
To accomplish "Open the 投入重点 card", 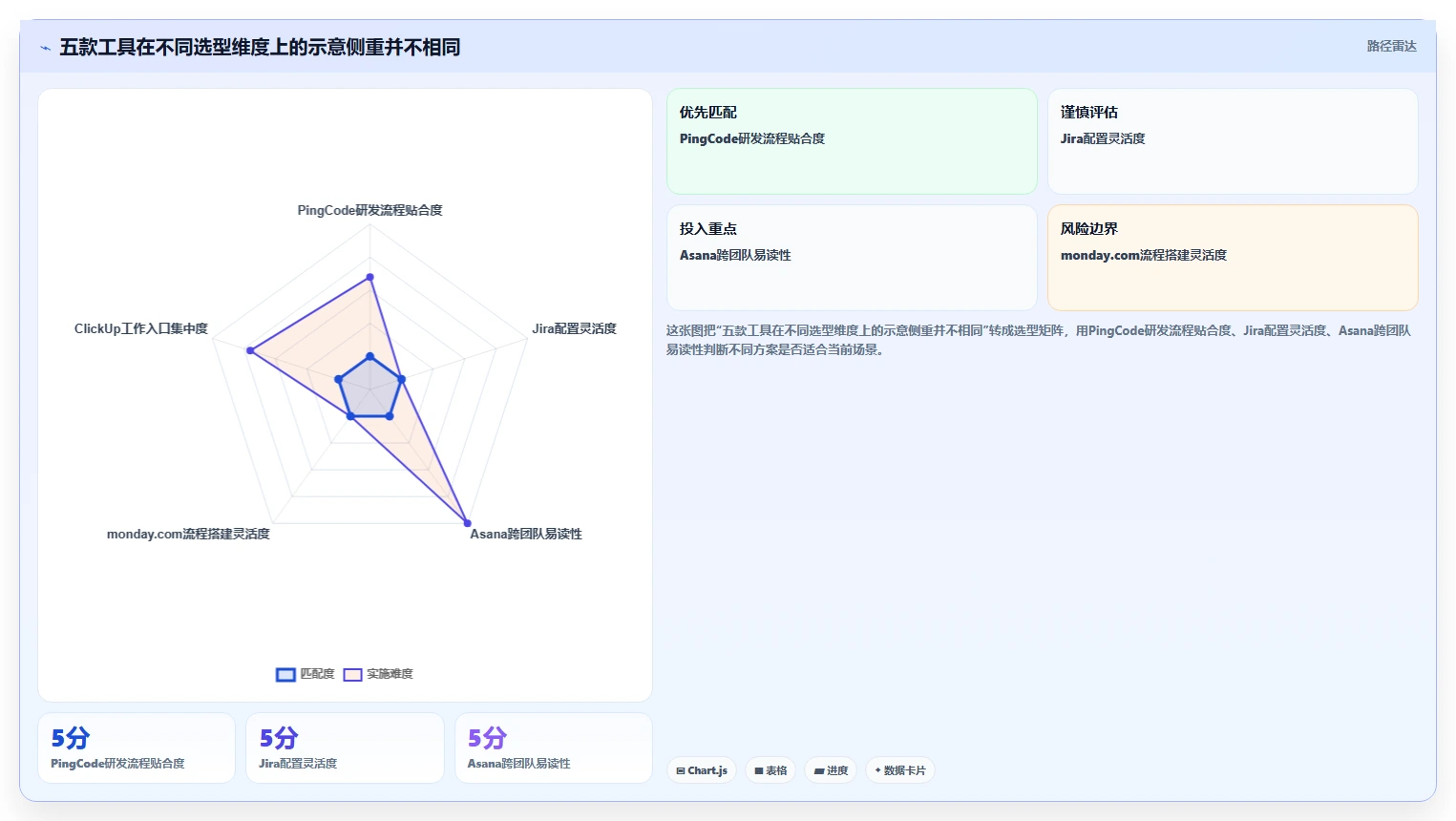I will 852,258.
